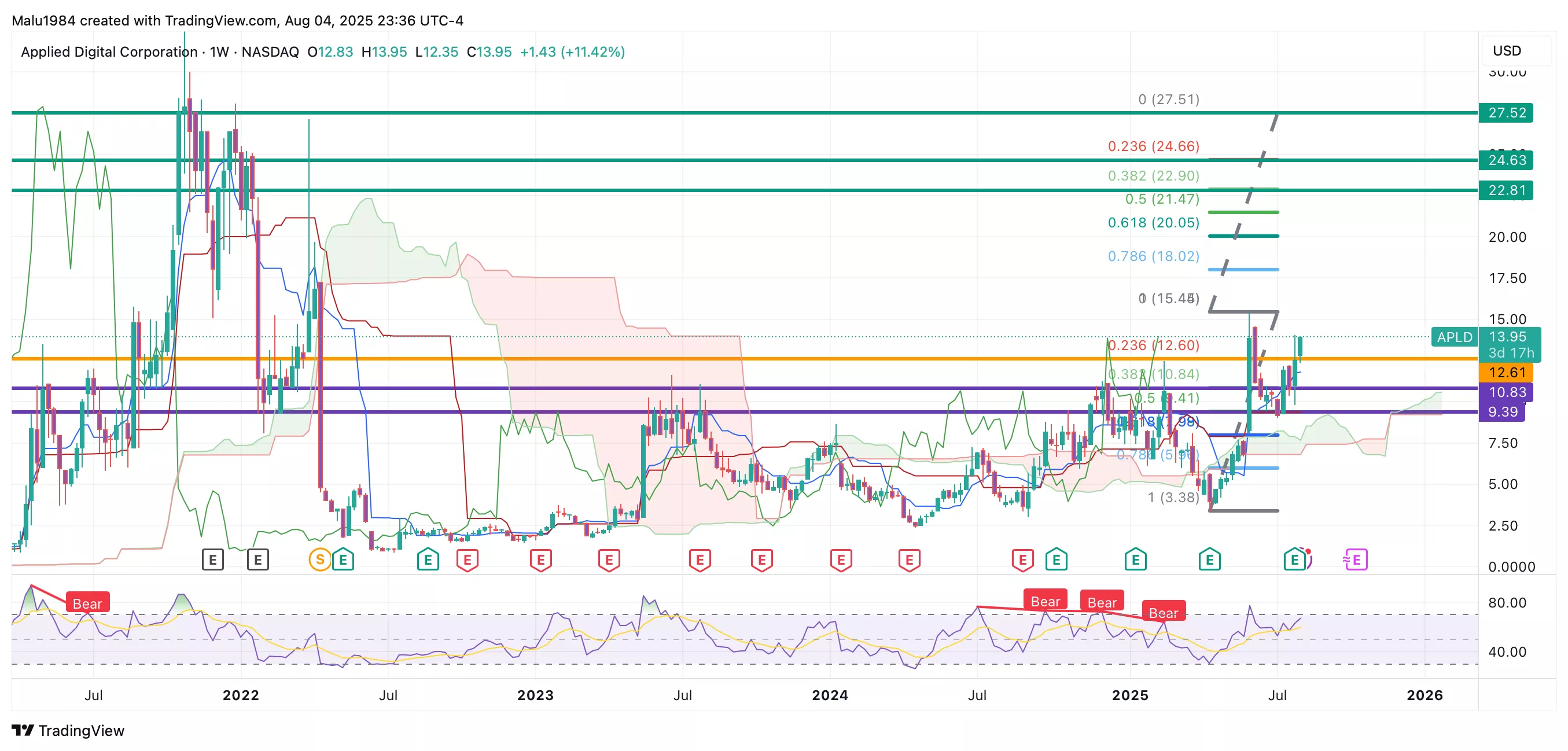1568x751 pixels.
Task: Click the green E marker near 2025
Action: 1135,559
